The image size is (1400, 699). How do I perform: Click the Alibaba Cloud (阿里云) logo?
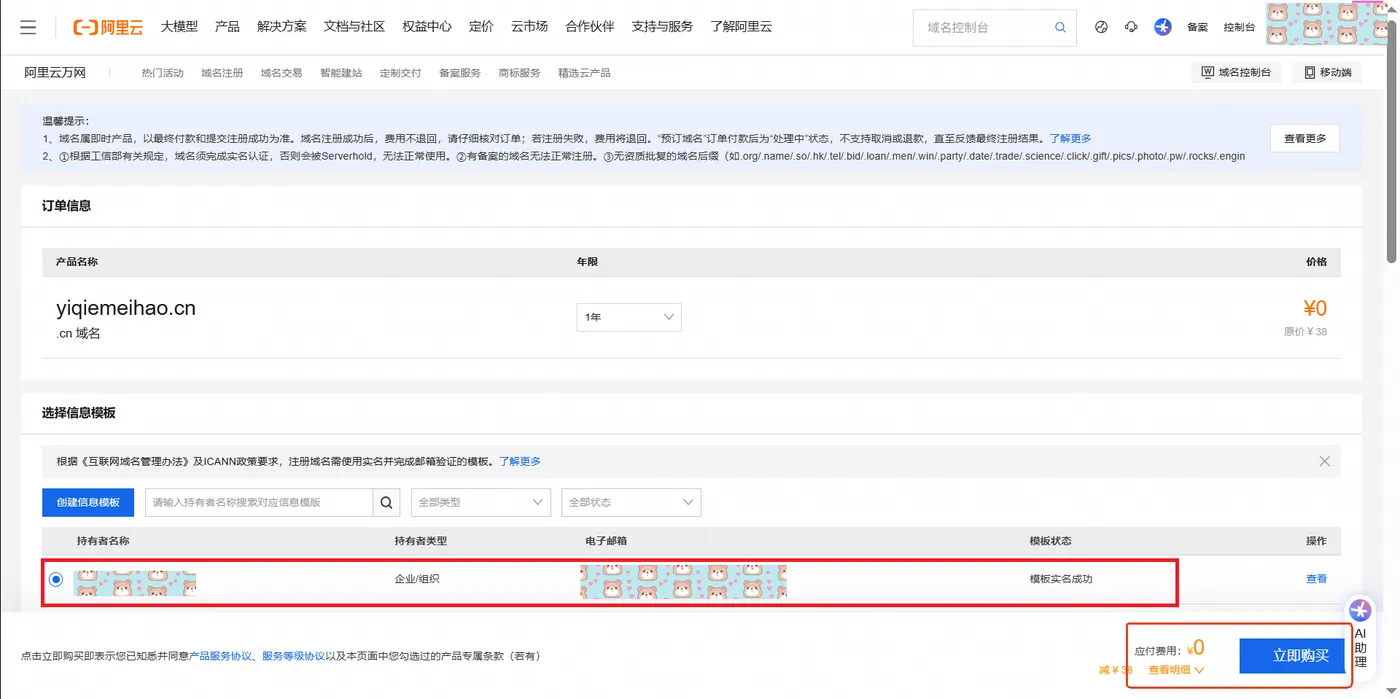107,27
